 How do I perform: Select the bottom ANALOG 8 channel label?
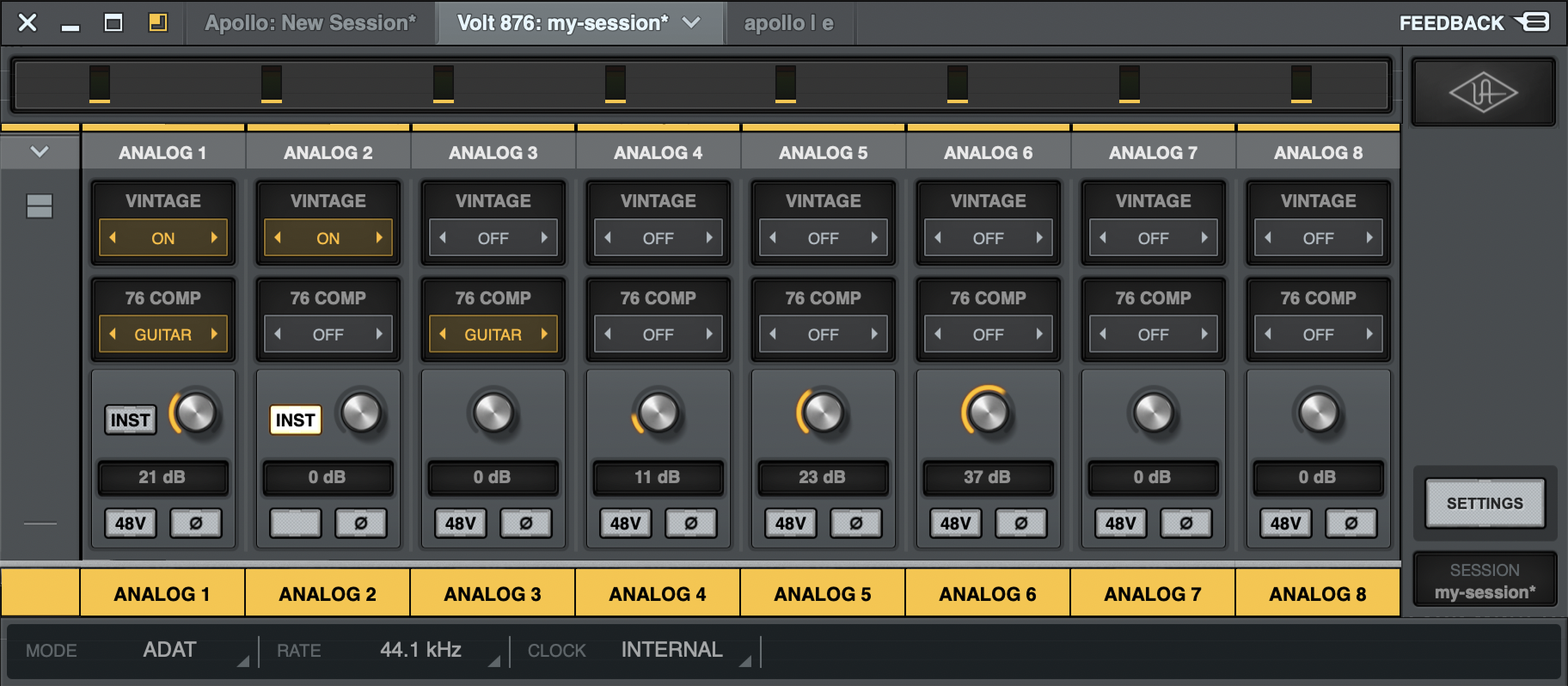click(x=1318, y=594)
